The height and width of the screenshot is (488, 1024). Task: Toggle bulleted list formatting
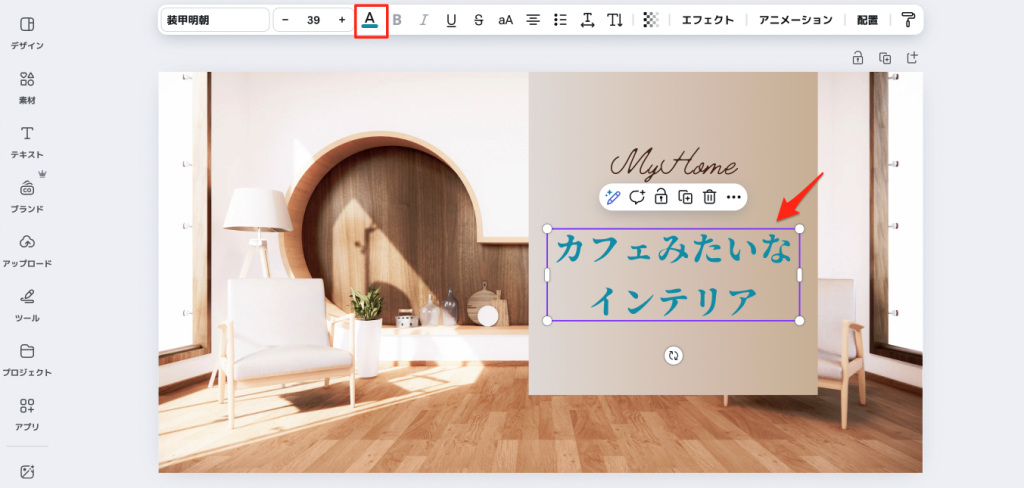click(x=560, y=20)
